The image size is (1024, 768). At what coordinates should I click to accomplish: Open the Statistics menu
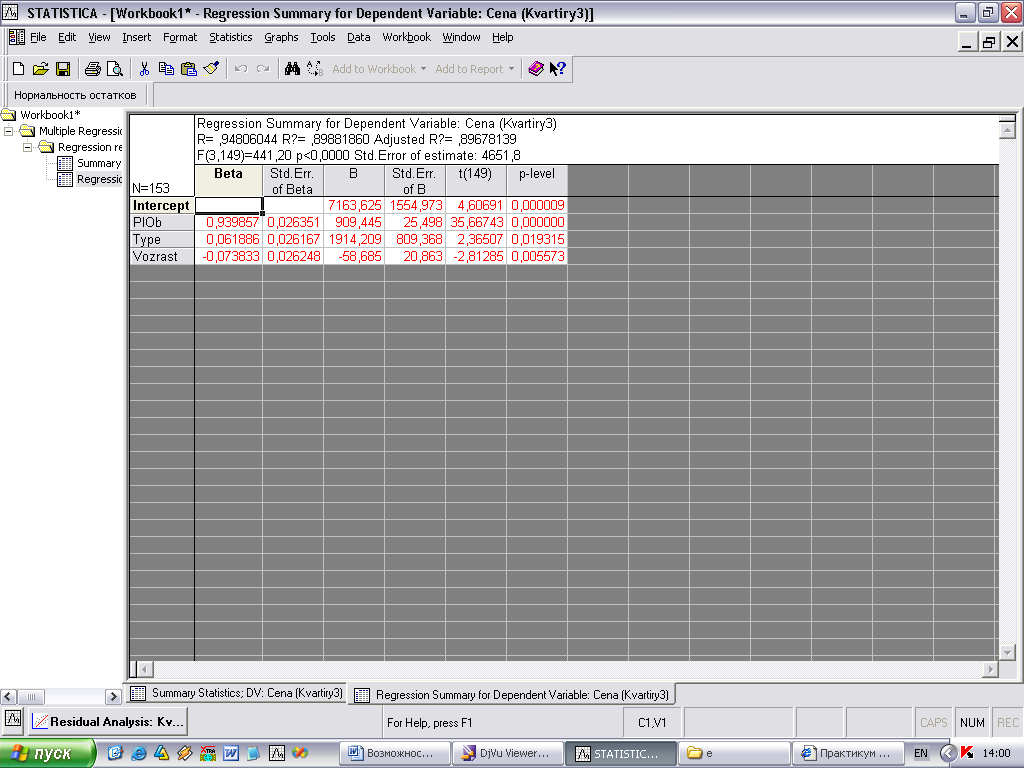230,37
